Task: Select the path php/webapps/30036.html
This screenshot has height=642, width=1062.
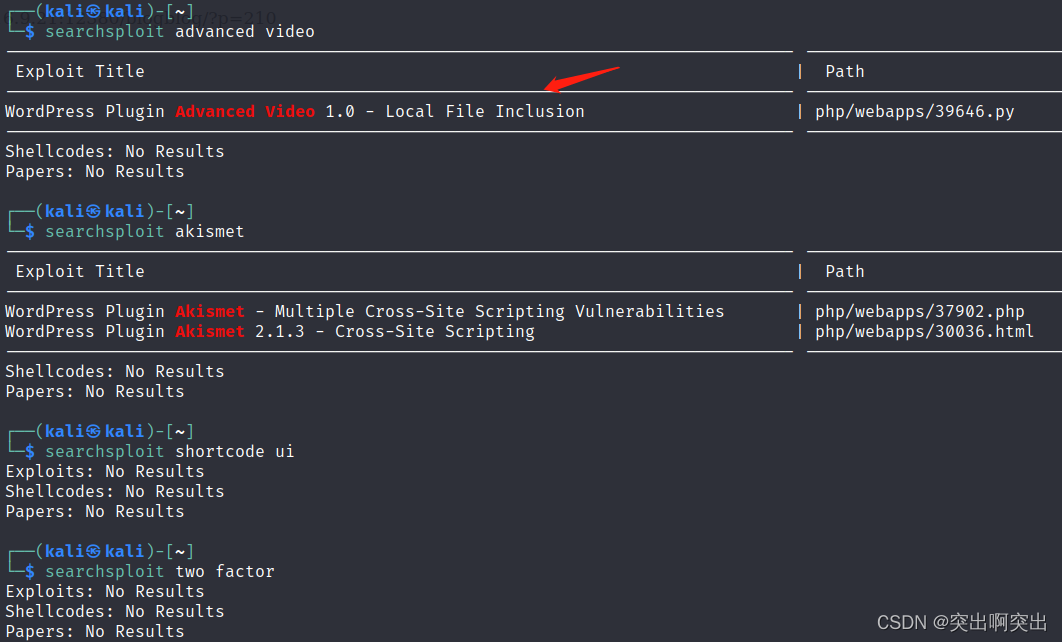Action: 924,332
